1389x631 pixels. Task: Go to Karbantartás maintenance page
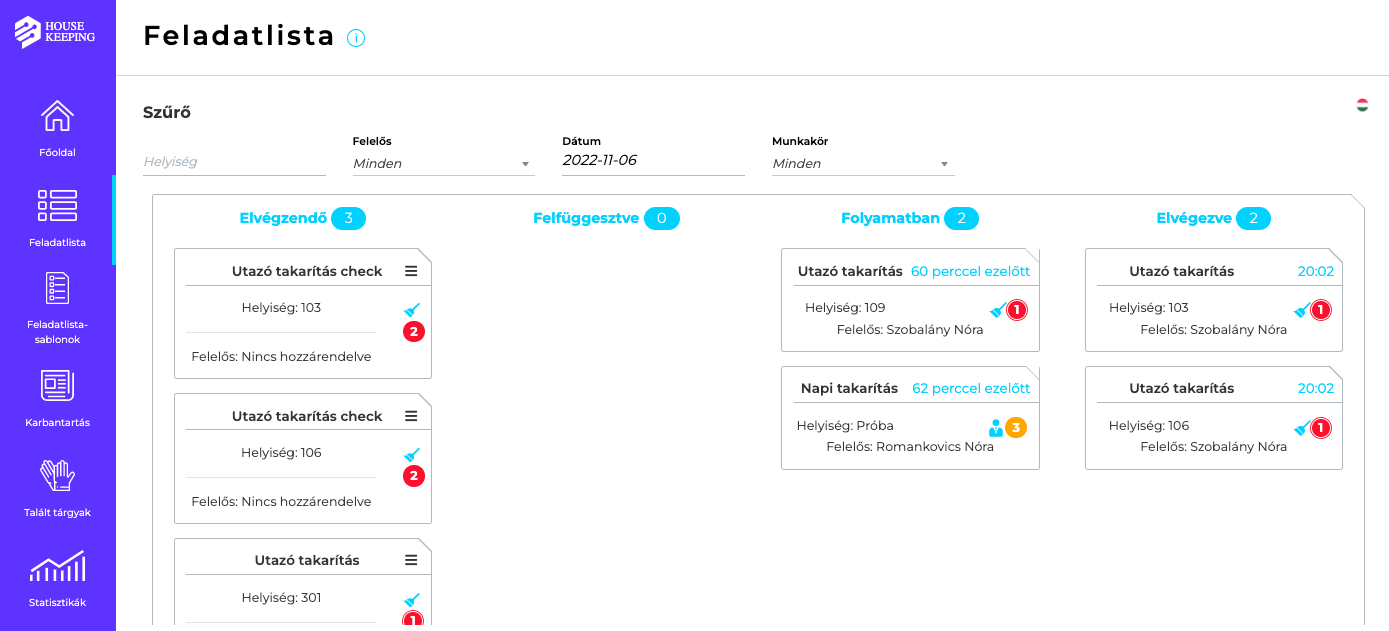click(x=57, y=386)
